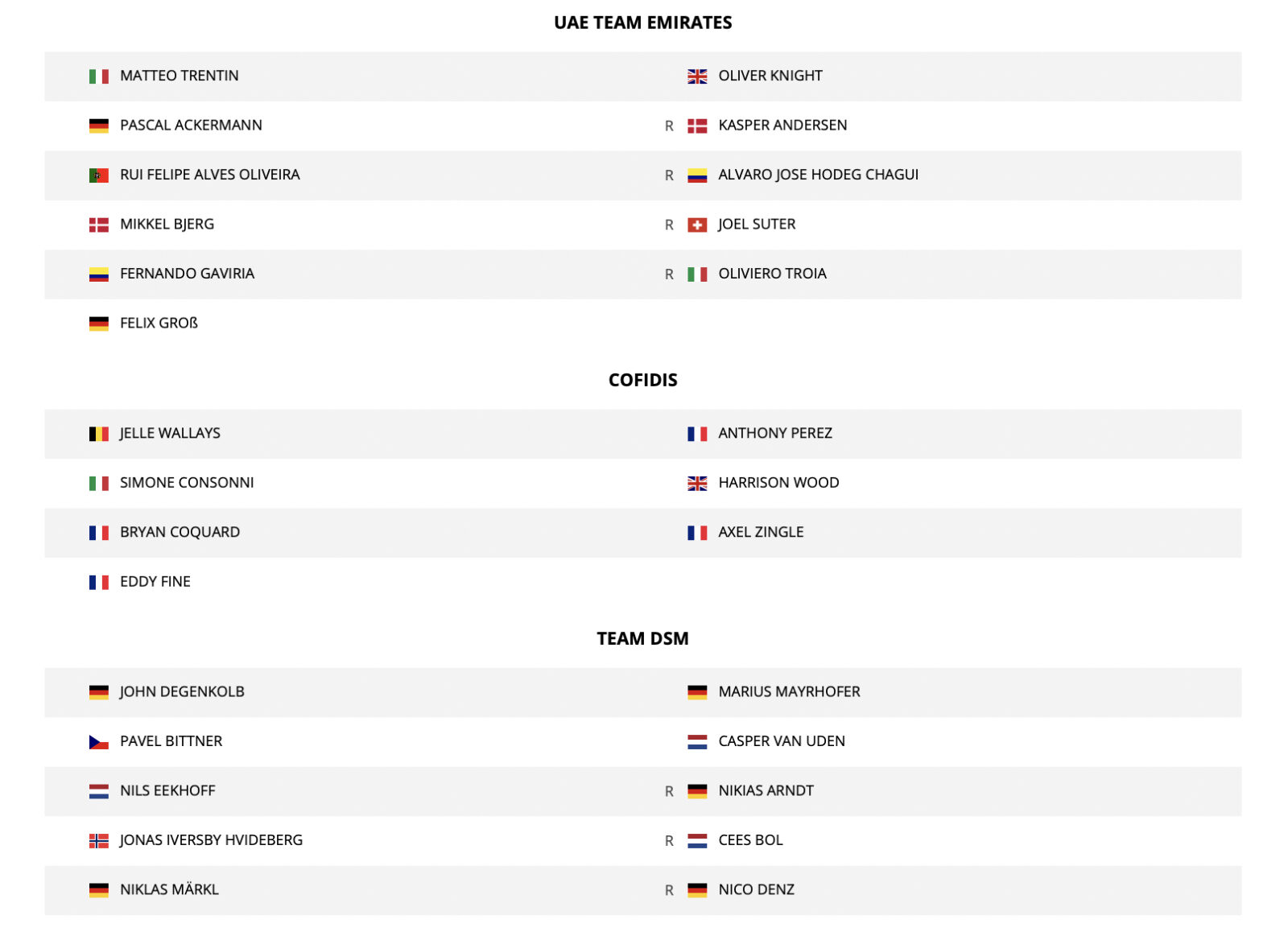Open John Degenkolb's rider entry
This screenshot has height=932, width=1288.
182,691
